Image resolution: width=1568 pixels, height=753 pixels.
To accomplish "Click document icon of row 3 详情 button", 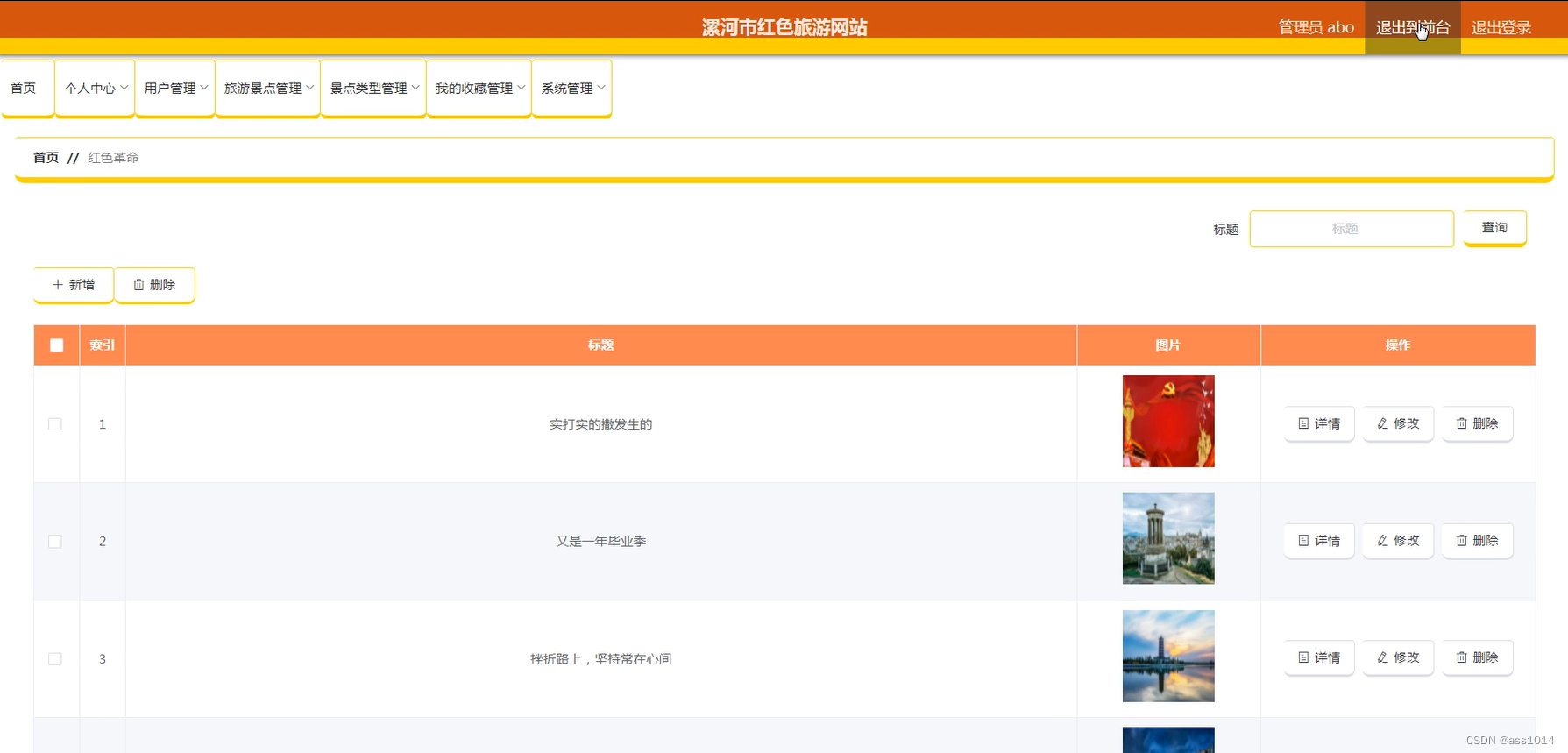I will (x=1303, y=657).
